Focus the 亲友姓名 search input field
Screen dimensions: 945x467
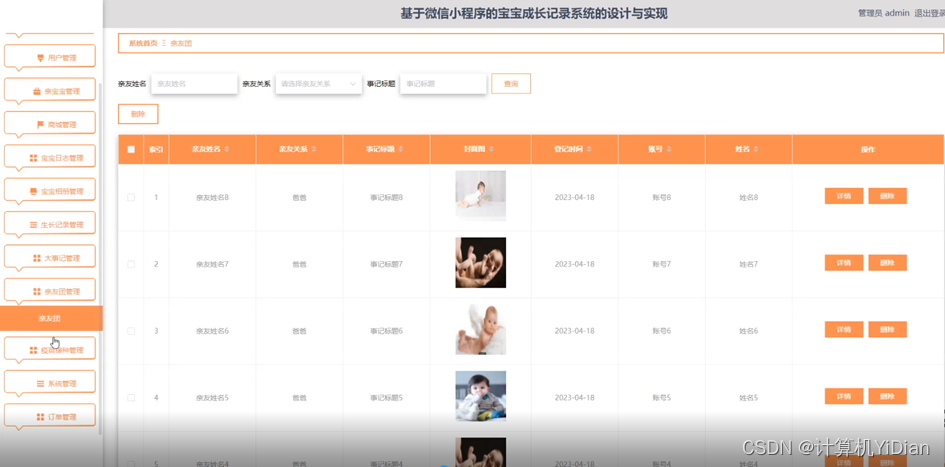[194, 84]
